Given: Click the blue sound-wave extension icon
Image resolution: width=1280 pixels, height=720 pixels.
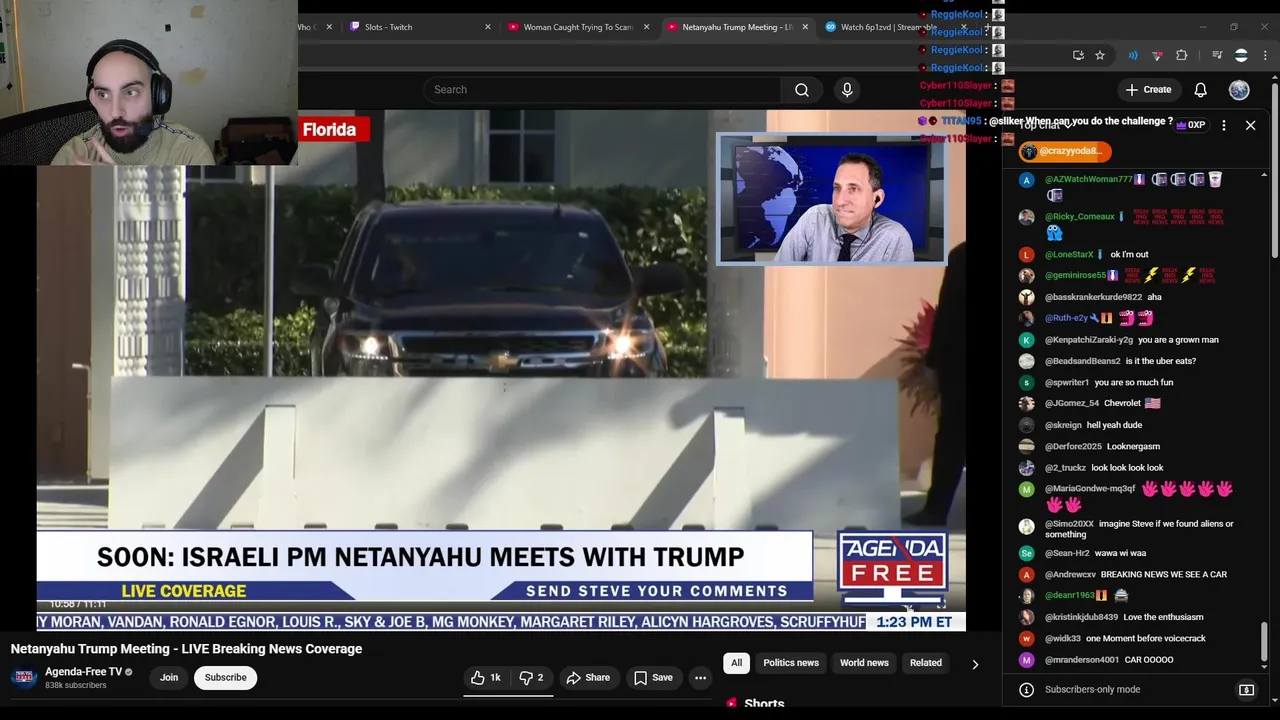Looking at the screenshot, I should point(1133,55).
